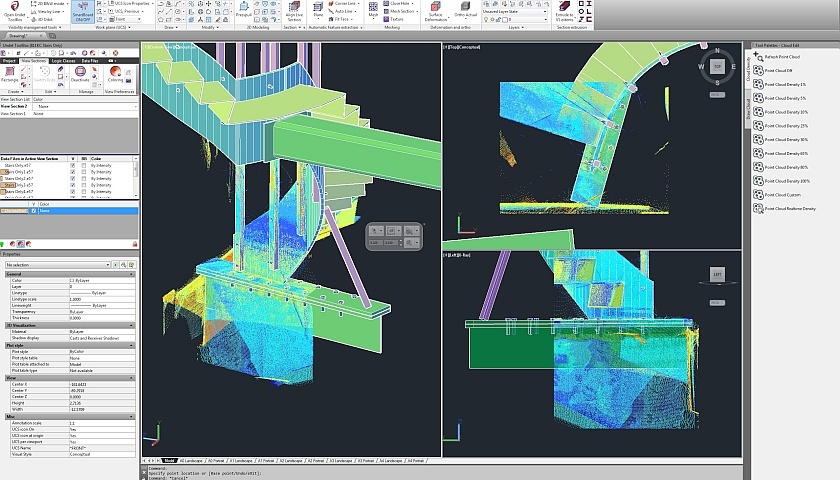
Task: Select the Close Hole meshing tool
Action: (396, 3)
